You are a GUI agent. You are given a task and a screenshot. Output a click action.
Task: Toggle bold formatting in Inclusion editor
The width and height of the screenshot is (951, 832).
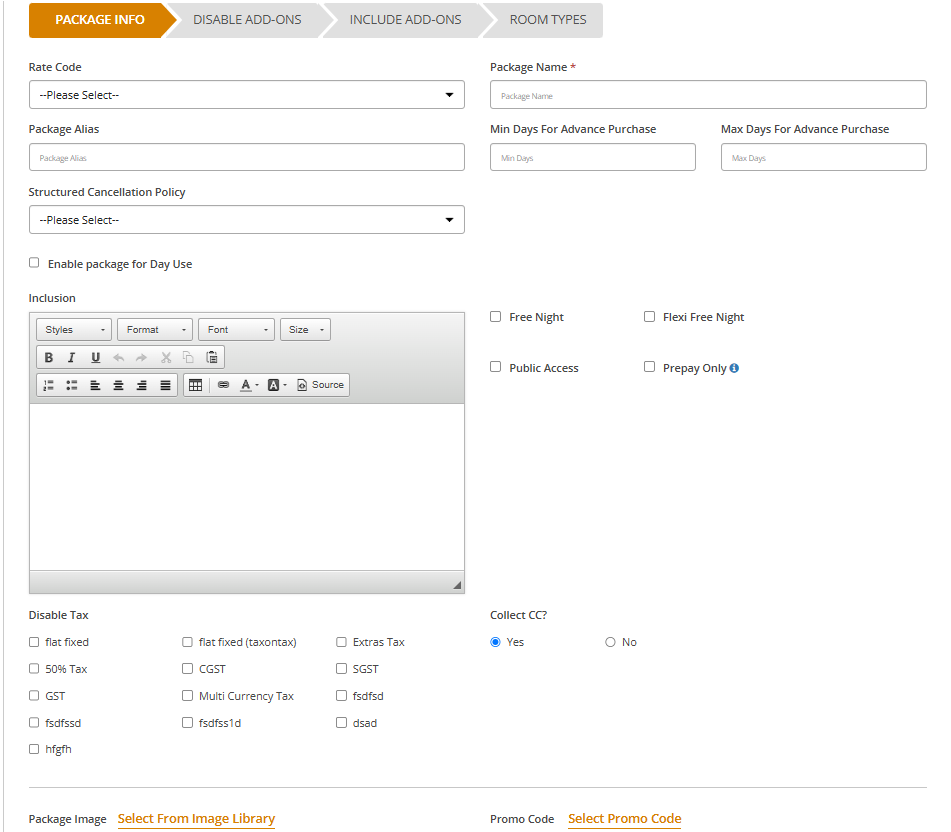click(49, 357)
